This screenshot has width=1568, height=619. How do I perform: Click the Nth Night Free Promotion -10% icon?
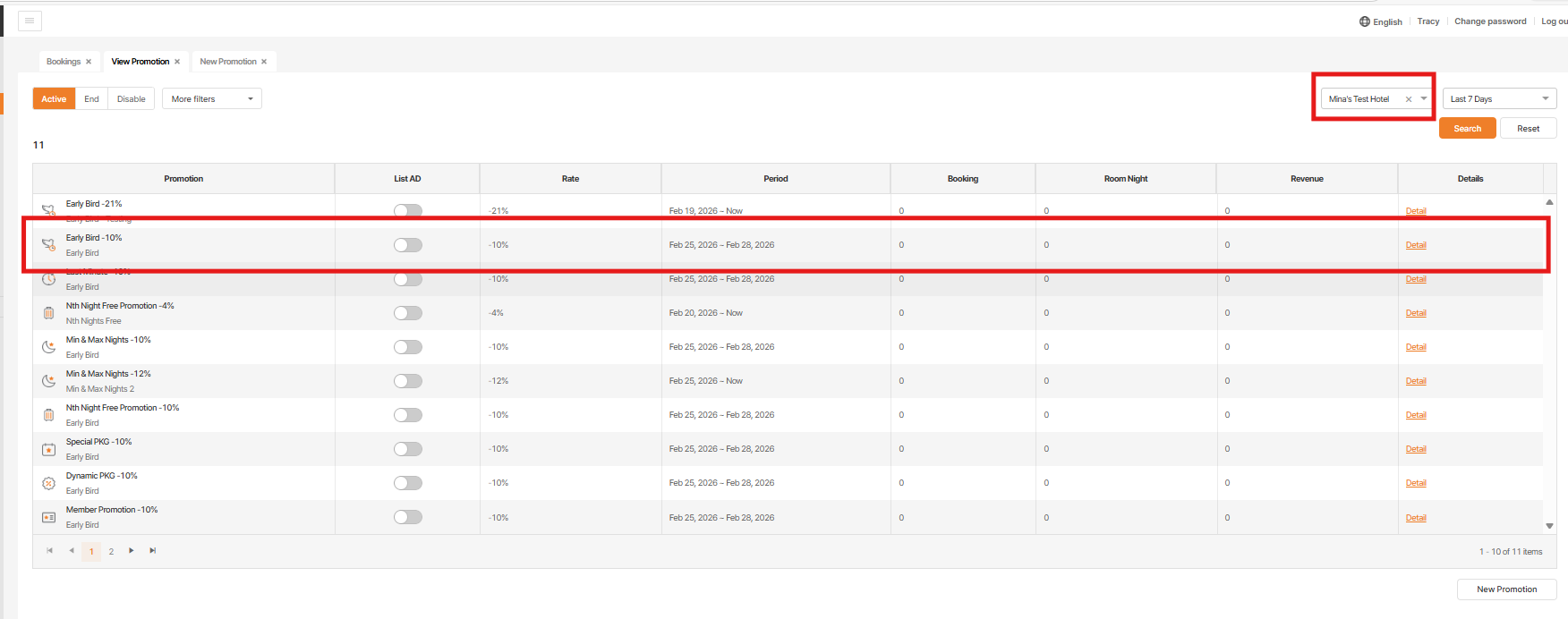48,415
